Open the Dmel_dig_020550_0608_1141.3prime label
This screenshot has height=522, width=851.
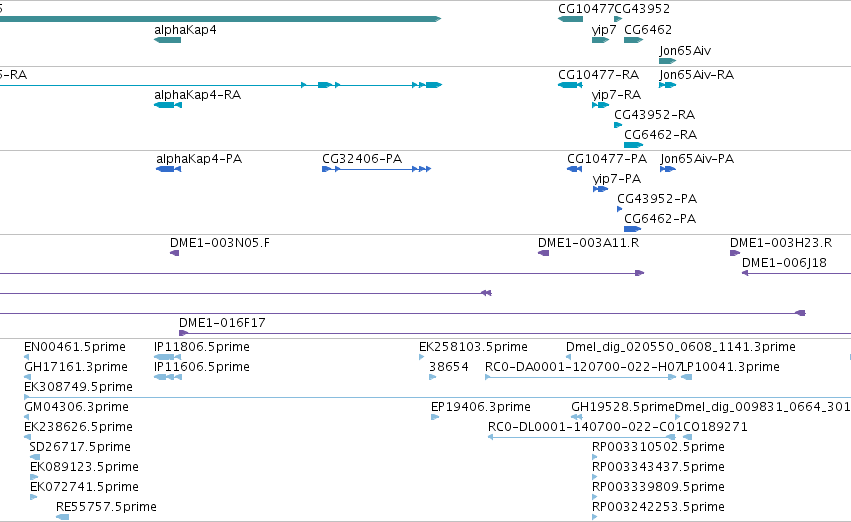click(x=681, y=347)
